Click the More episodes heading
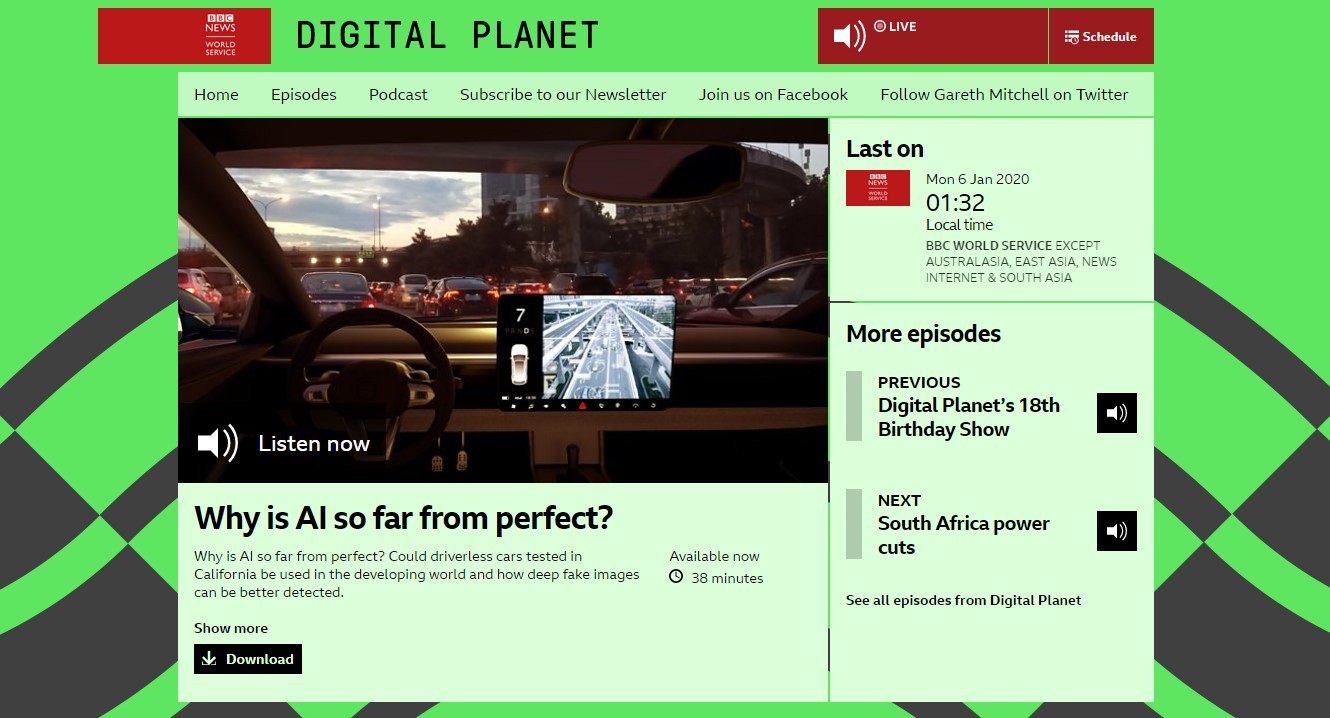 tap(924, 333)
